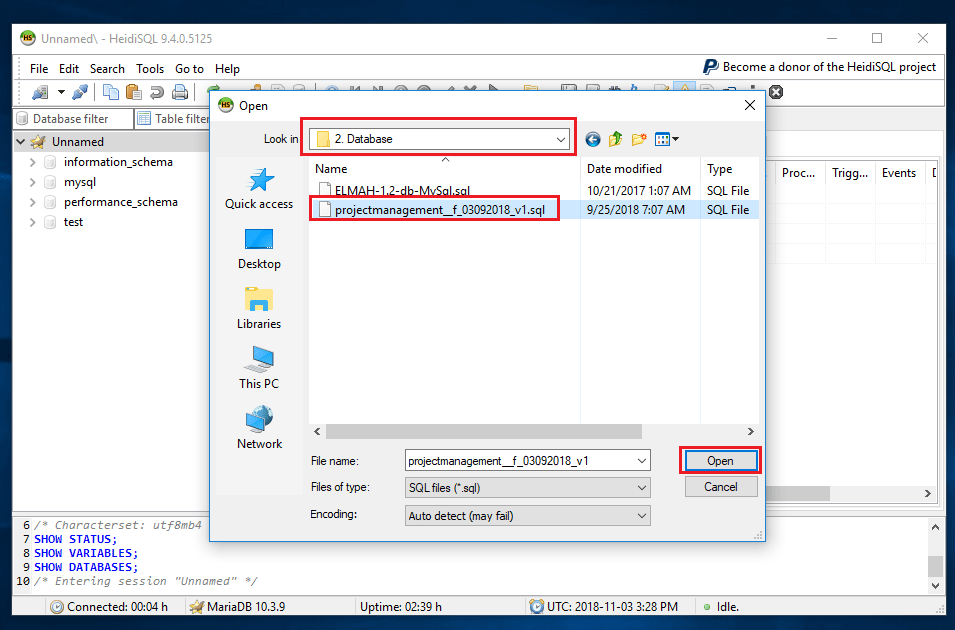
Task: Sort files by Date modified column
Action: (x=640, y=169)
